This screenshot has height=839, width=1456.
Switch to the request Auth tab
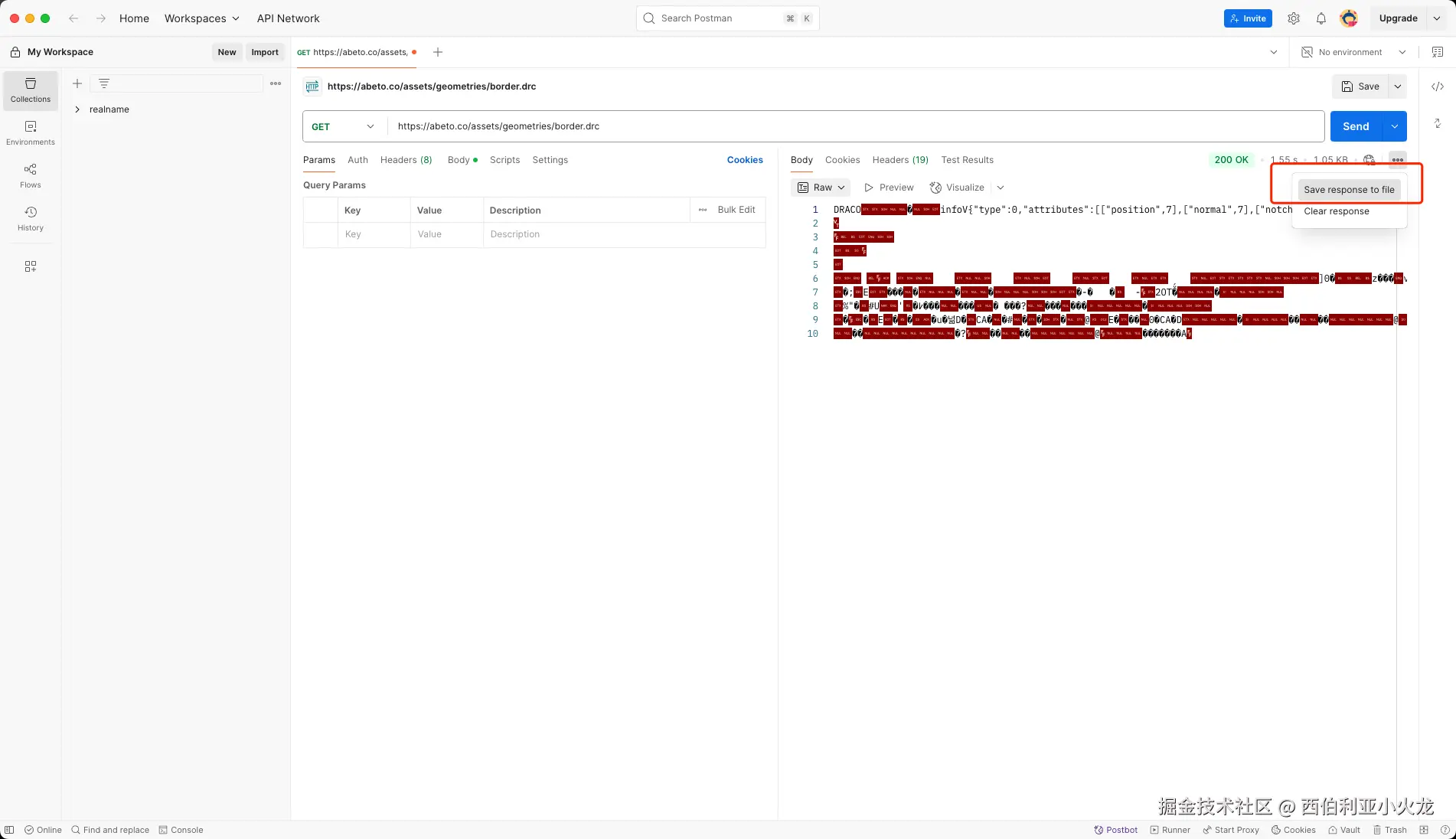click(x=357, y=160)
